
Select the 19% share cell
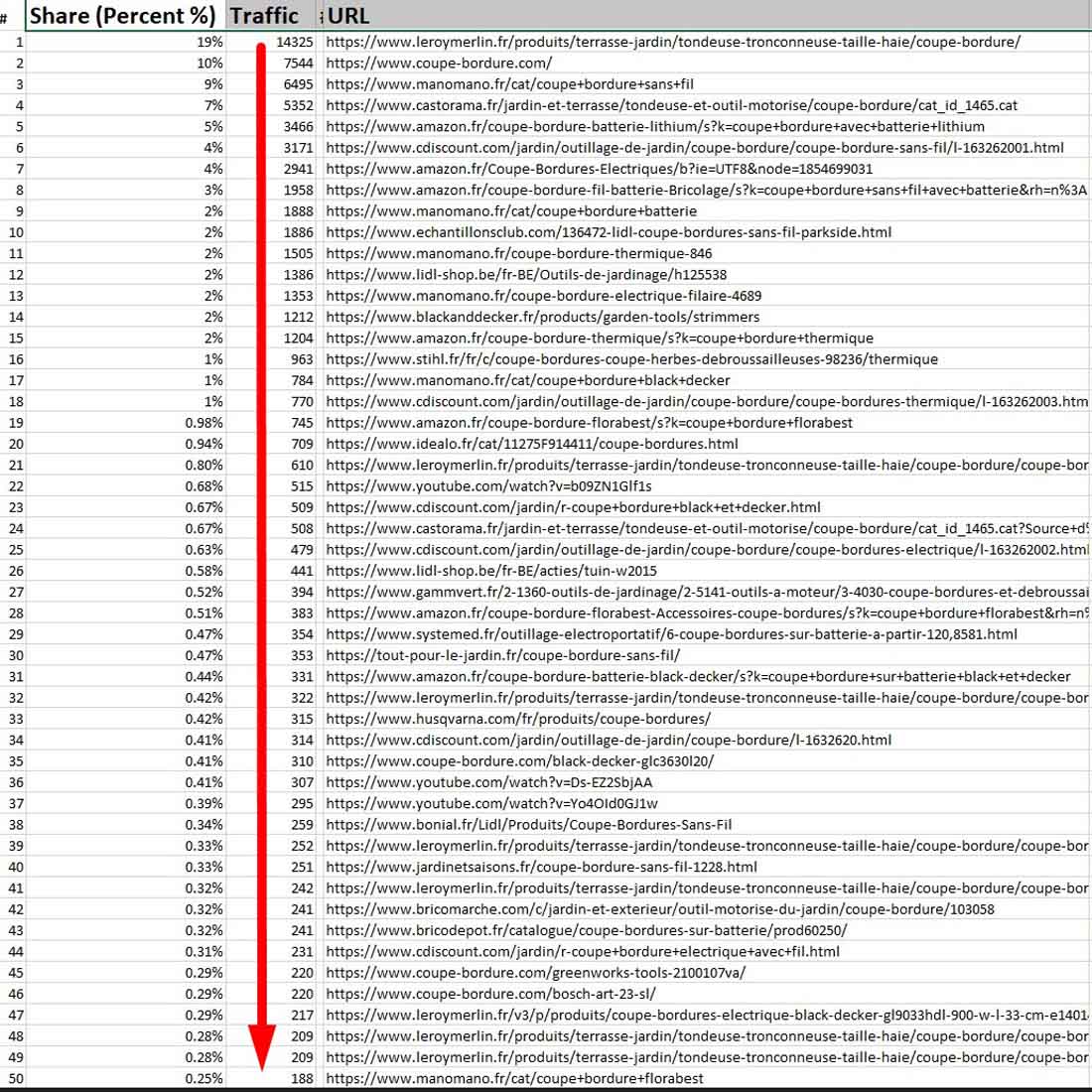tap(208, 43)
